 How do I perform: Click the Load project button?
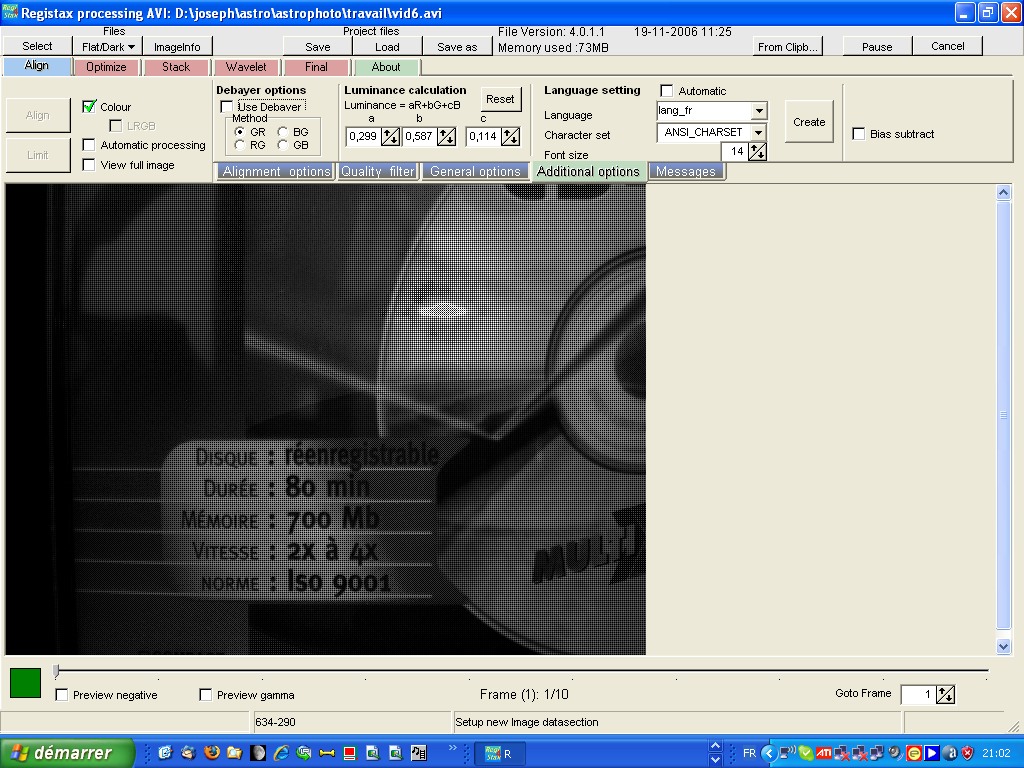tap(387, 46)
